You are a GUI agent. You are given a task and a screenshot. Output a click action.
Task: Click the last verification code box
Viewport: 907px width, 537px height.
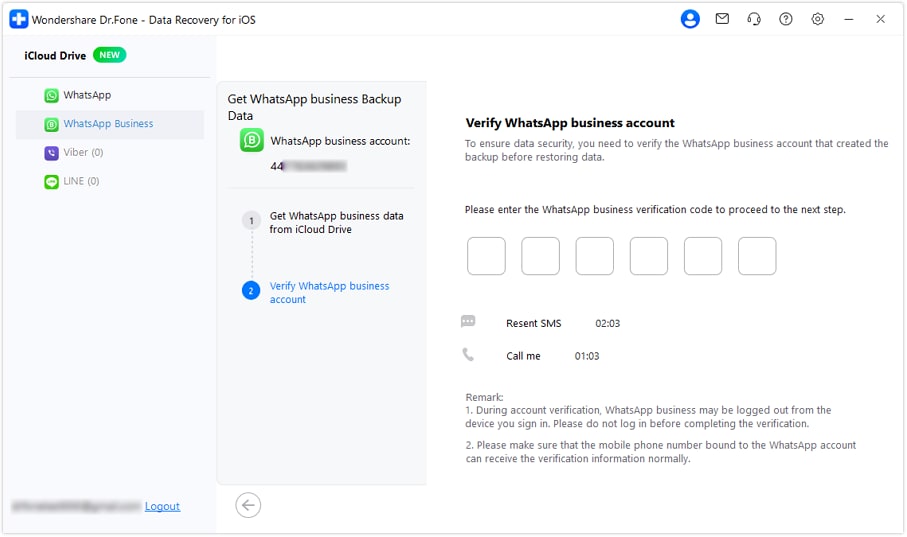coord(757,256)
